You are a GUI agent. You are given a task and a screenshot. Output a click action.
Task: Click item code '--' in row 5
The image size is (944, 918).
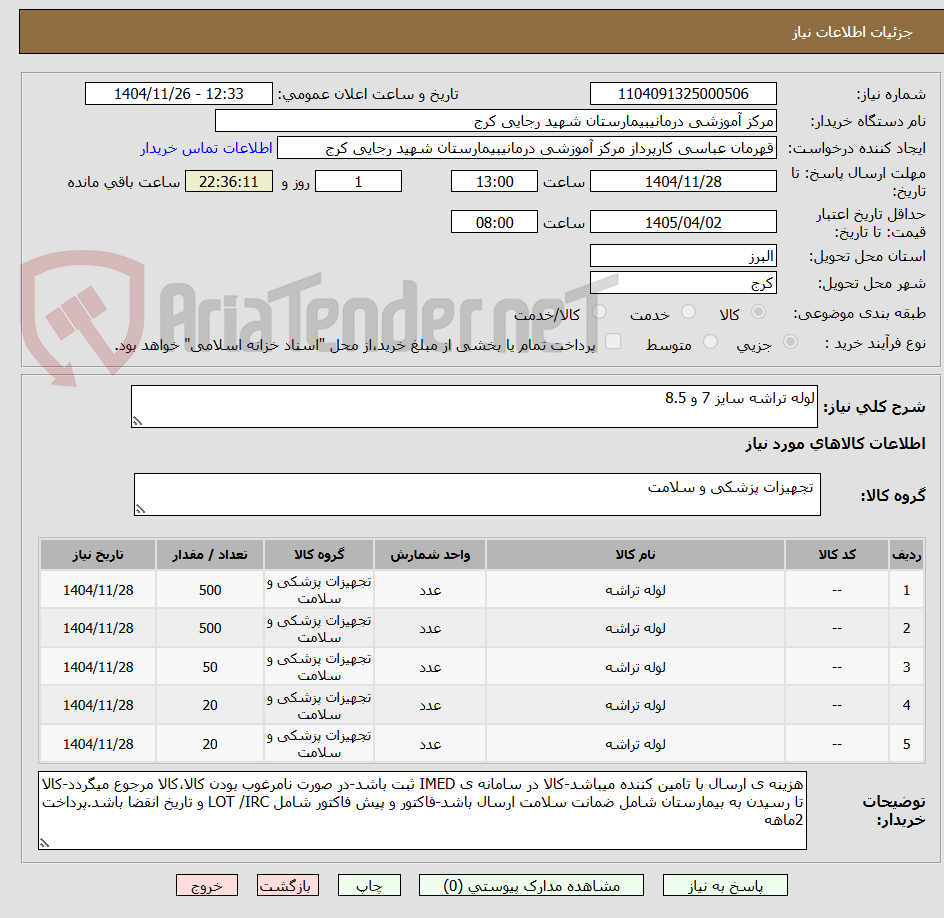point(837,745)
